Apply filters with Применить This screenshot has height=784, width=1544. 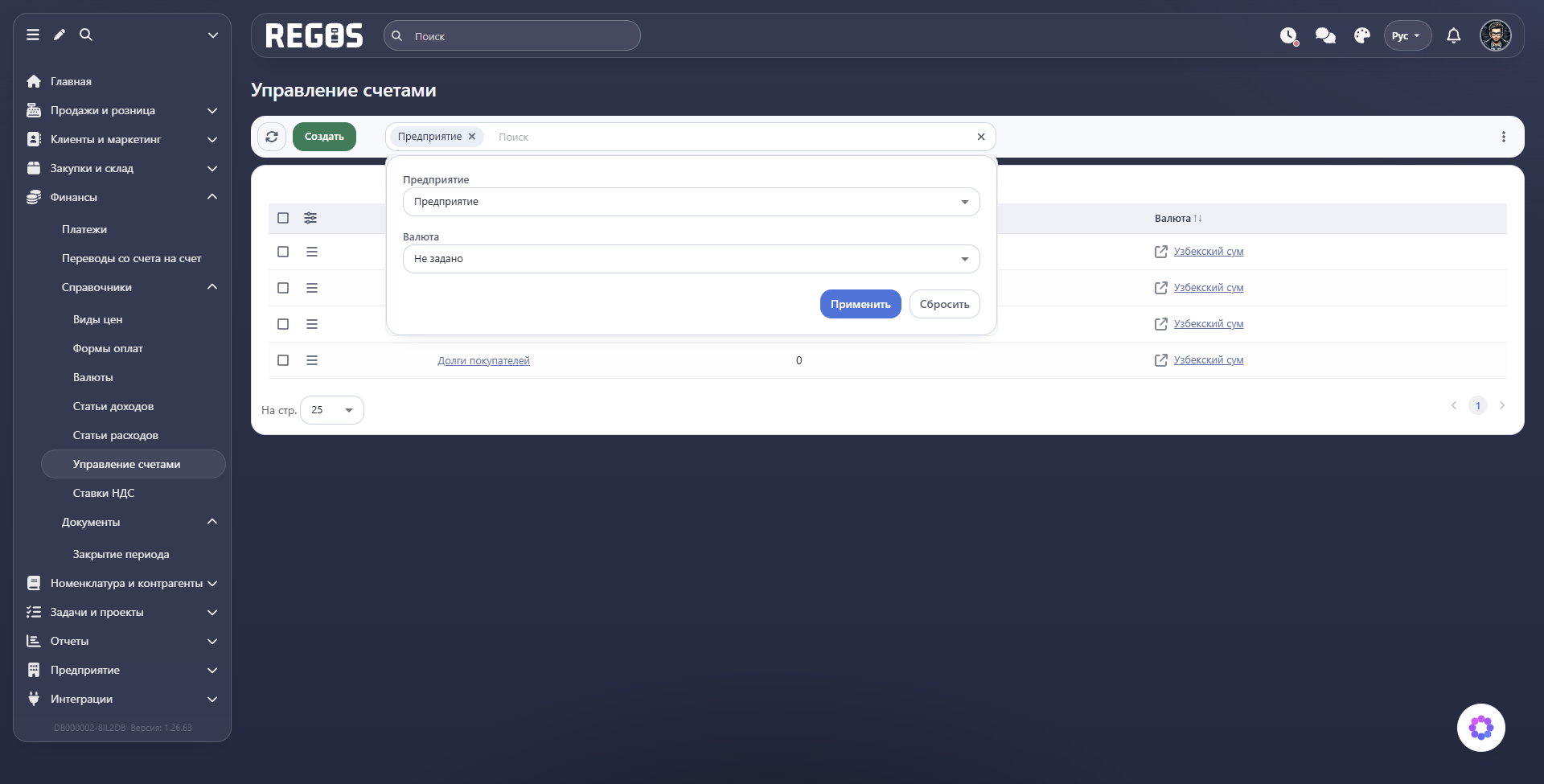click(860, 304)
